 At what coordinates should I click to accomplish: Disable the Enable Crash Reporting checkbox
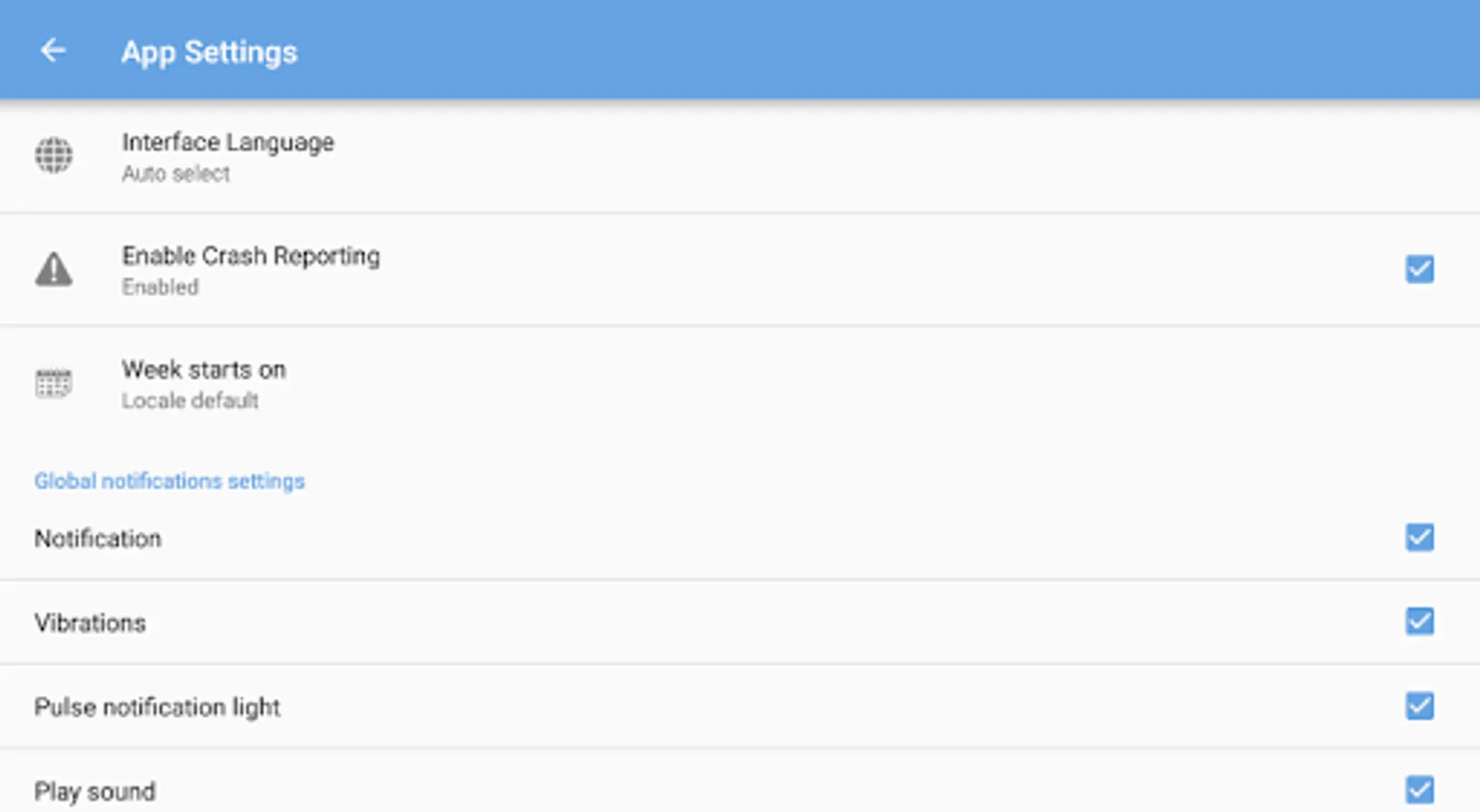[1420, 269]
